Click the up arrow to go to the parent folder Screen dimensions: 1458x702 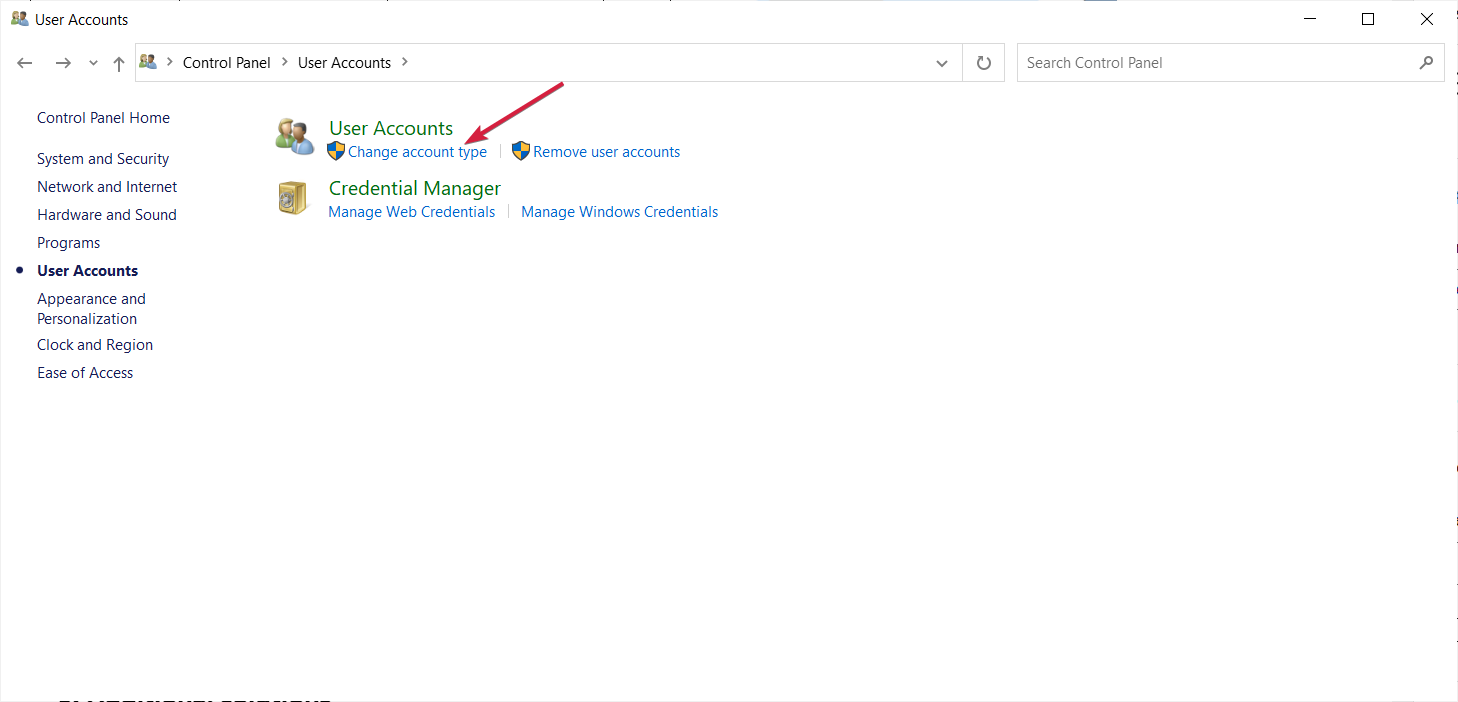tap(119, 64)
